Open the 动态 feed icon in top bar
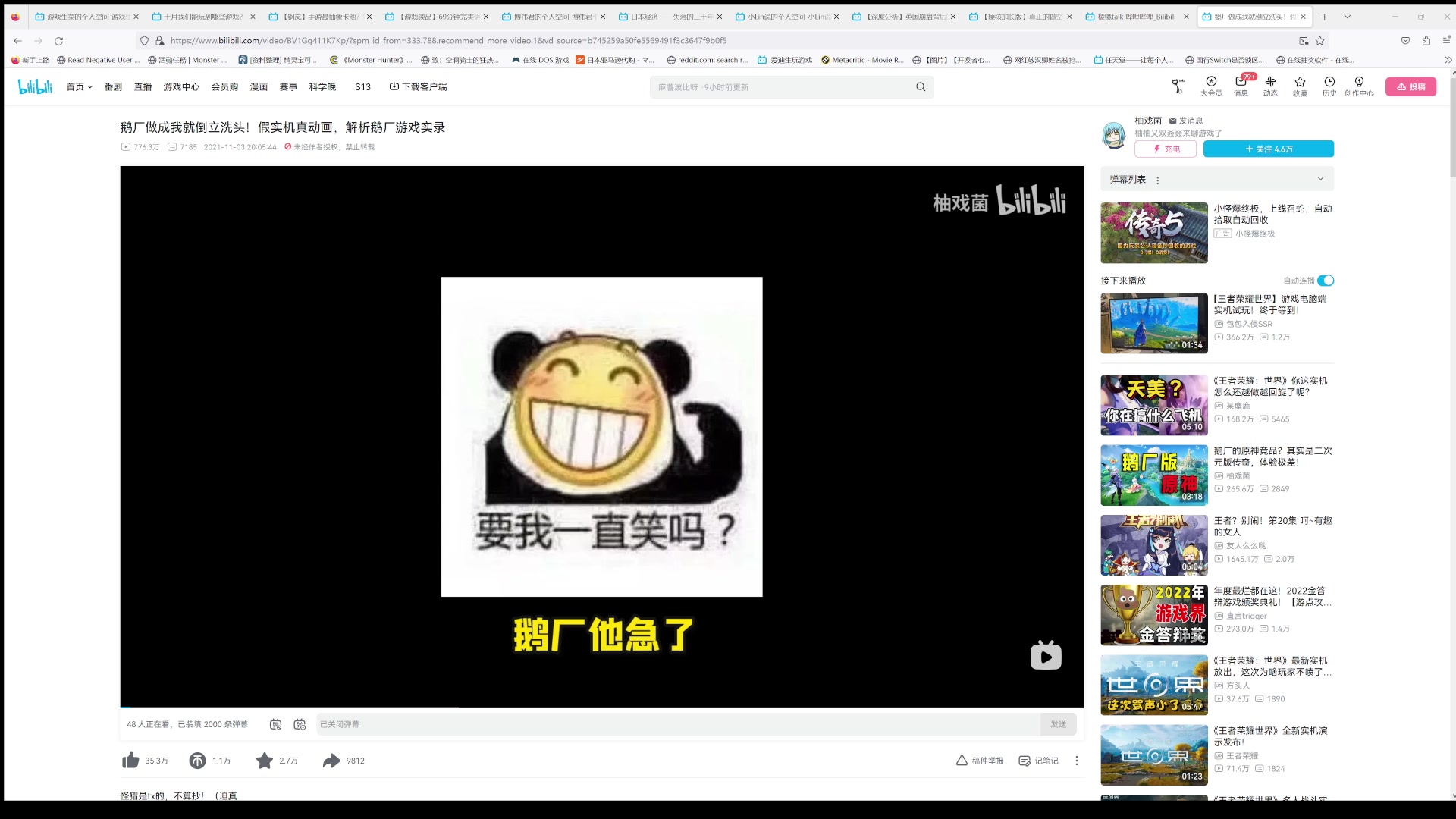Image resolution: width=1456 pixels, height=819 pixels. [1270, 86]
